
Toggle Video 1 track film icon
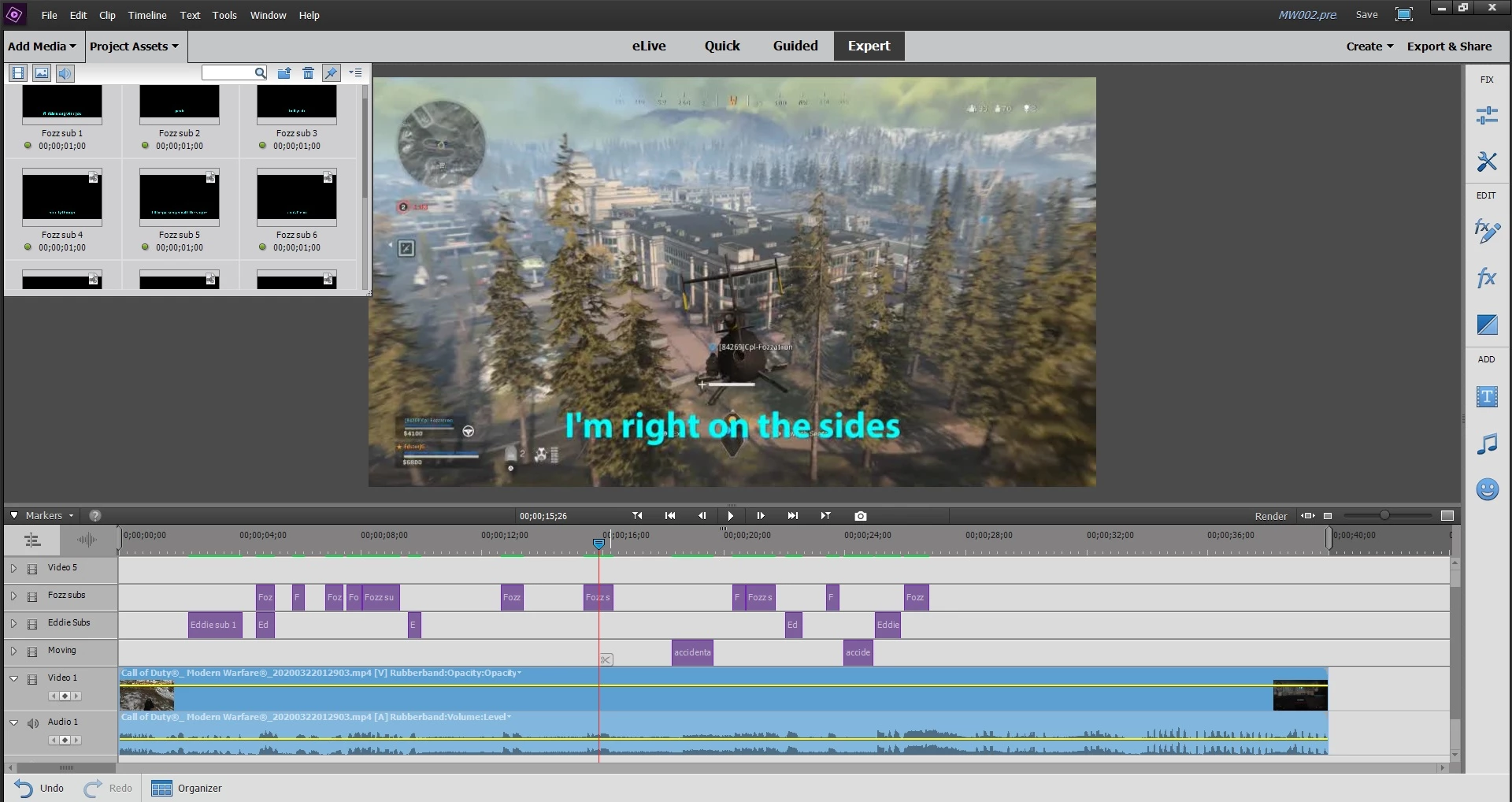(x=32, y=679)
